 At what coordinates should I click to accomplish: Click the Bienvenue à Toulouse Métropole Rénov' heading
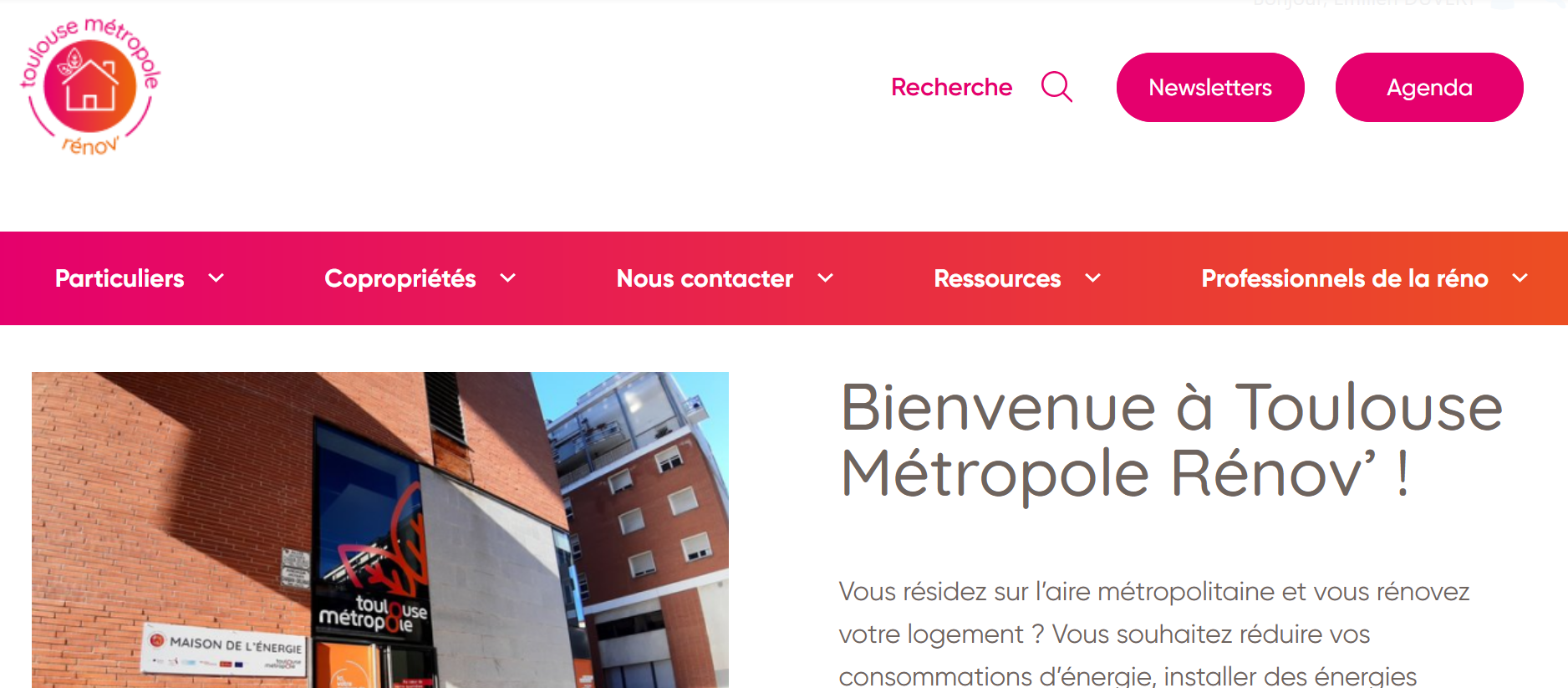coord(1172,441)
